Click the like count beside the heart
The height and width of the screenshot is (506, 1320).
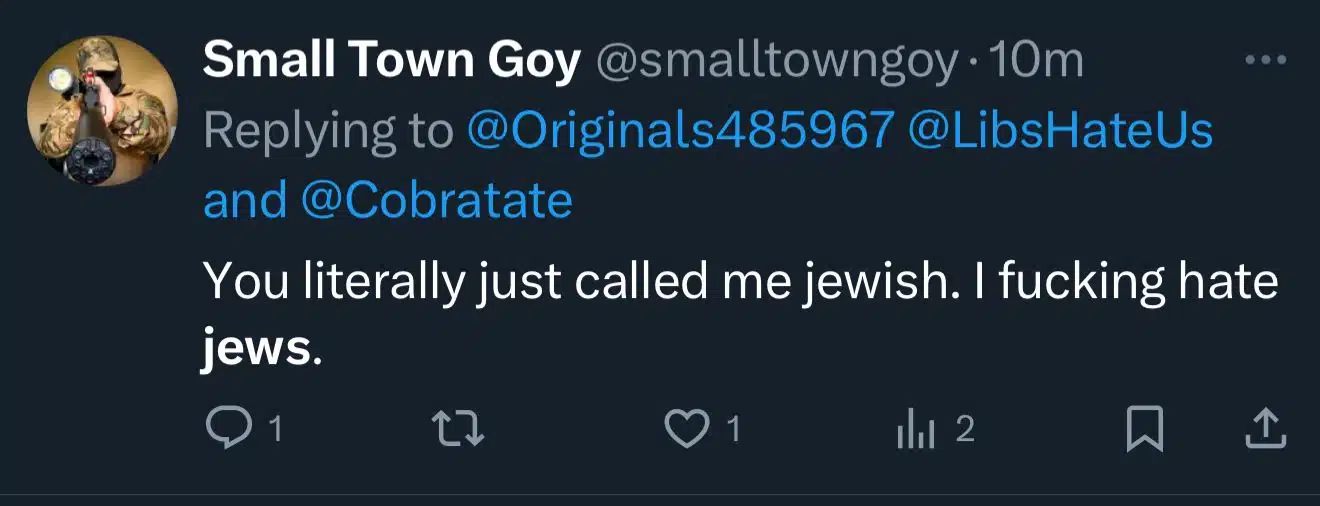coord(734,431)
